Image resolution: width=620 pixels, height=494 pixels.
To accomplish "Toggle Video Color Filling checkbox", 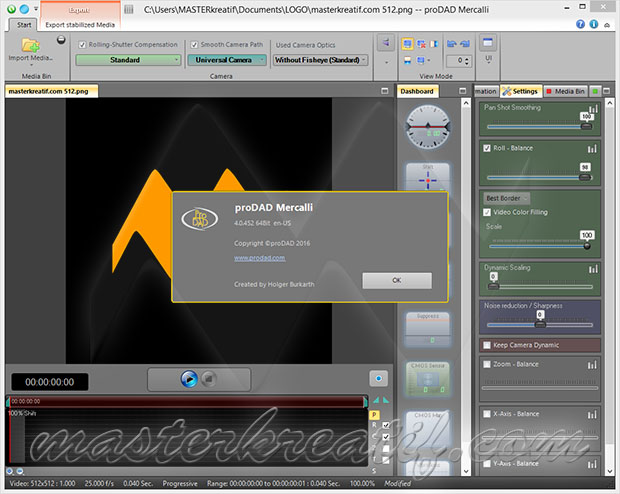I will (x=487, y=212).
